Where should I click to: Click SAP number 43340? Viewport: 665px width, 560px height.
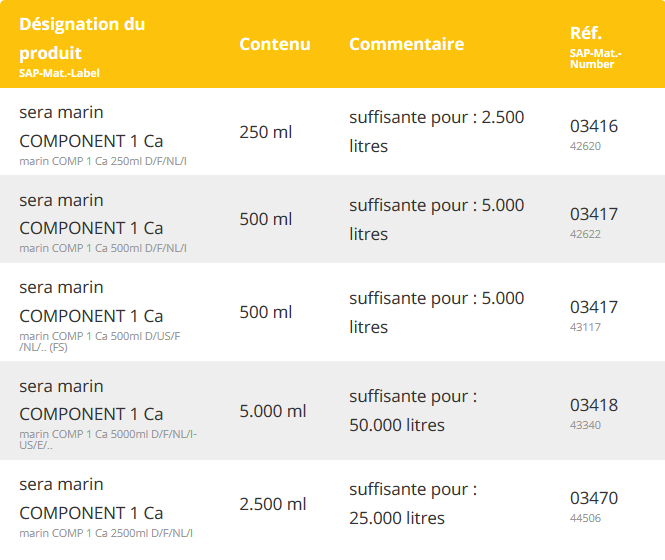click(585, 425)
